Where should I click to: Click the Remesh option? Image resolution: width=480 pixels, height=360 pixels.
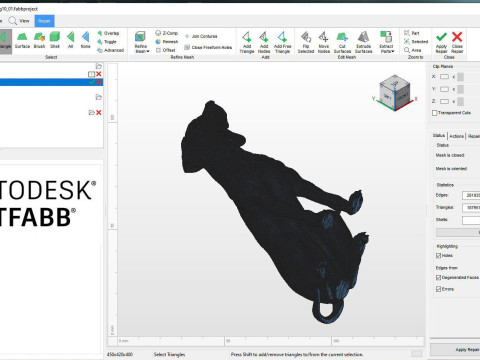(167, 42)
